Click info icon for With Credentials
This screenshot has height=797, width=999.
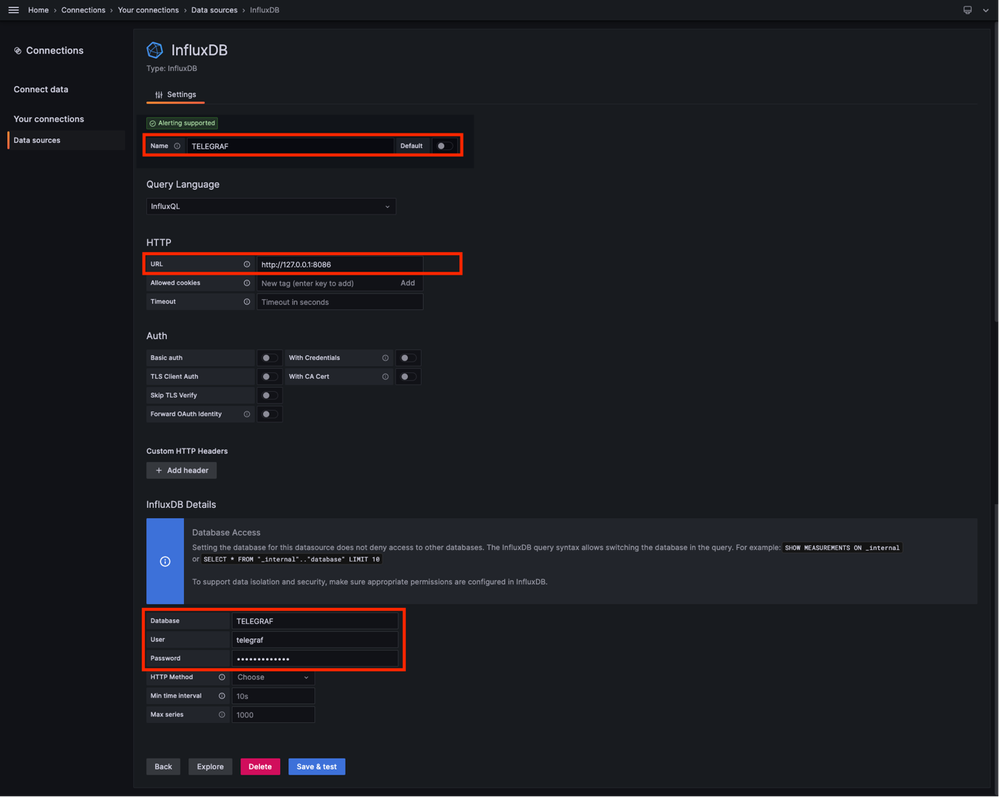(x=385, y=358)
